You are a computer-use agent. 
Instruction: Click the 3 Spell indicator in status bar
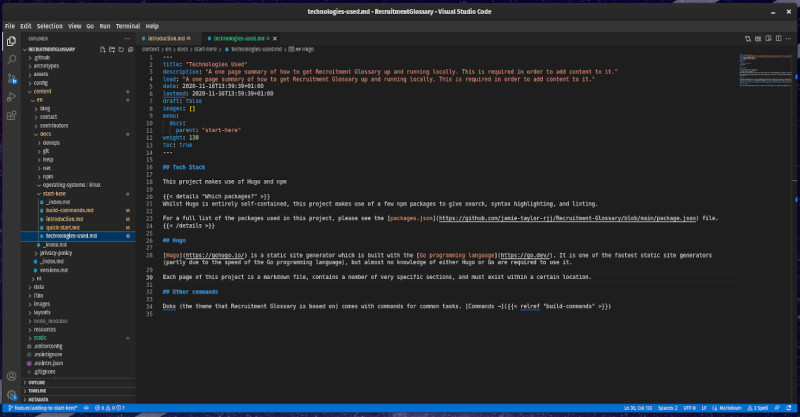[758, 408]
